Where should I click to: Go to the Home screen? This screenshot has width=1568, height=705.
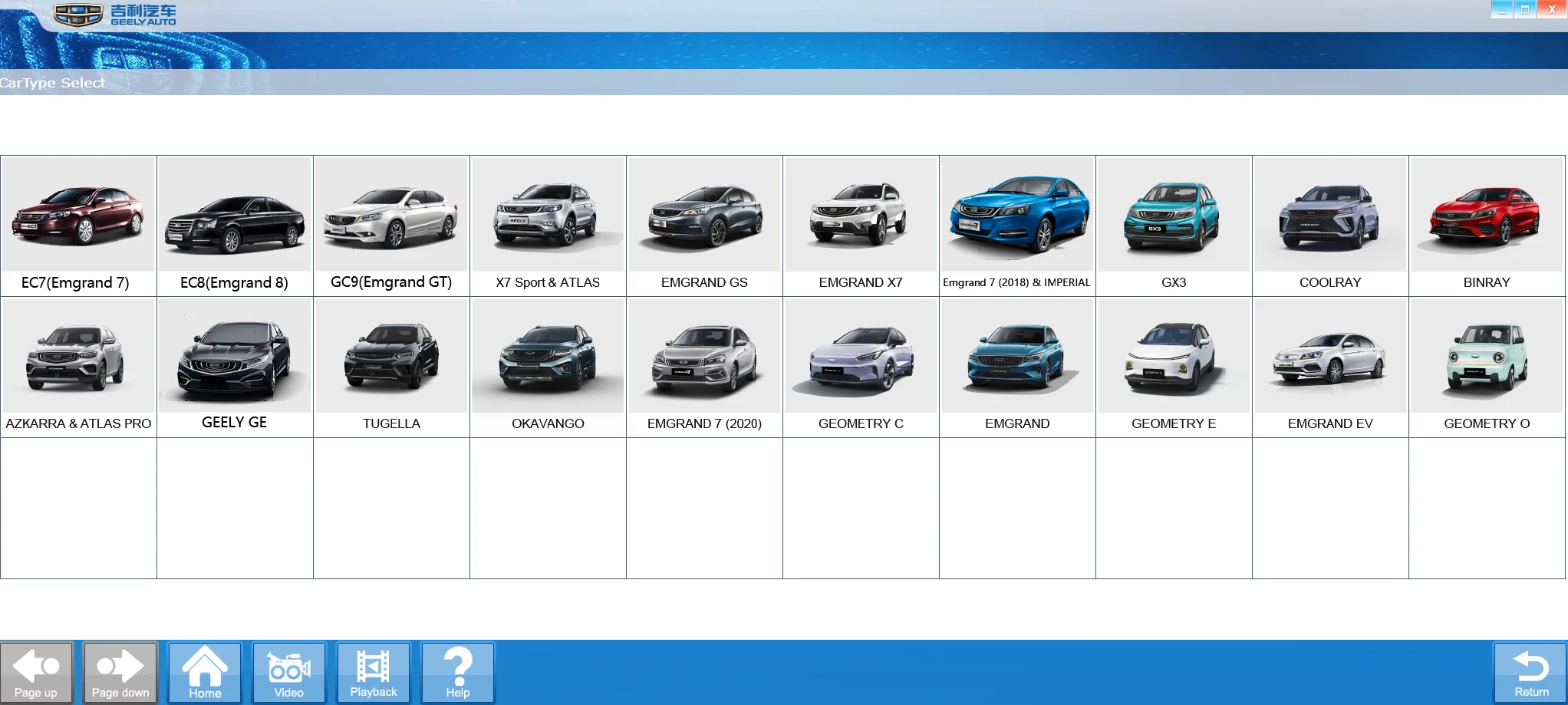(205, 672)
